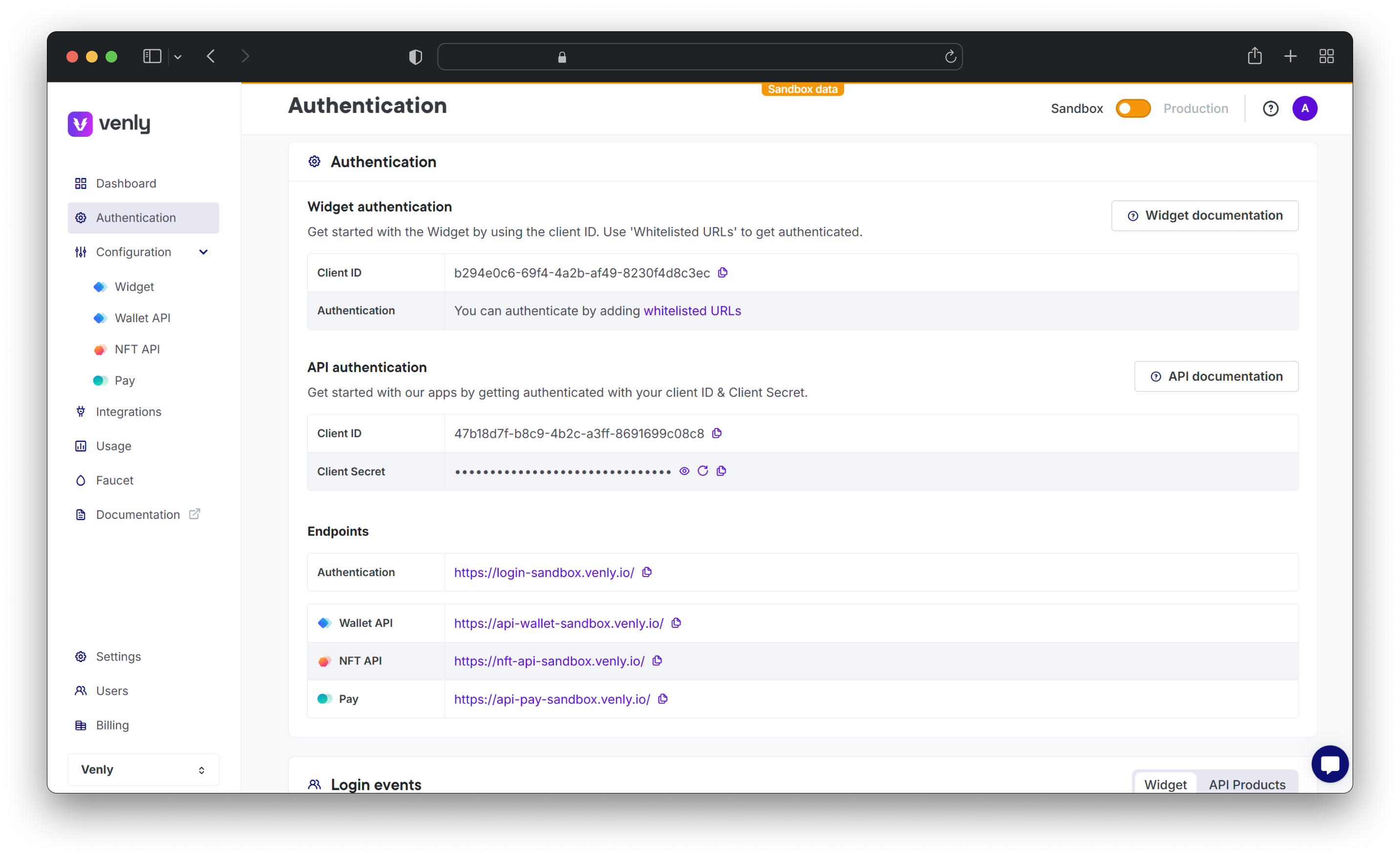Click the help icon next to Production toggle
Viewport: 1400px width, 856px height.
1270,108
